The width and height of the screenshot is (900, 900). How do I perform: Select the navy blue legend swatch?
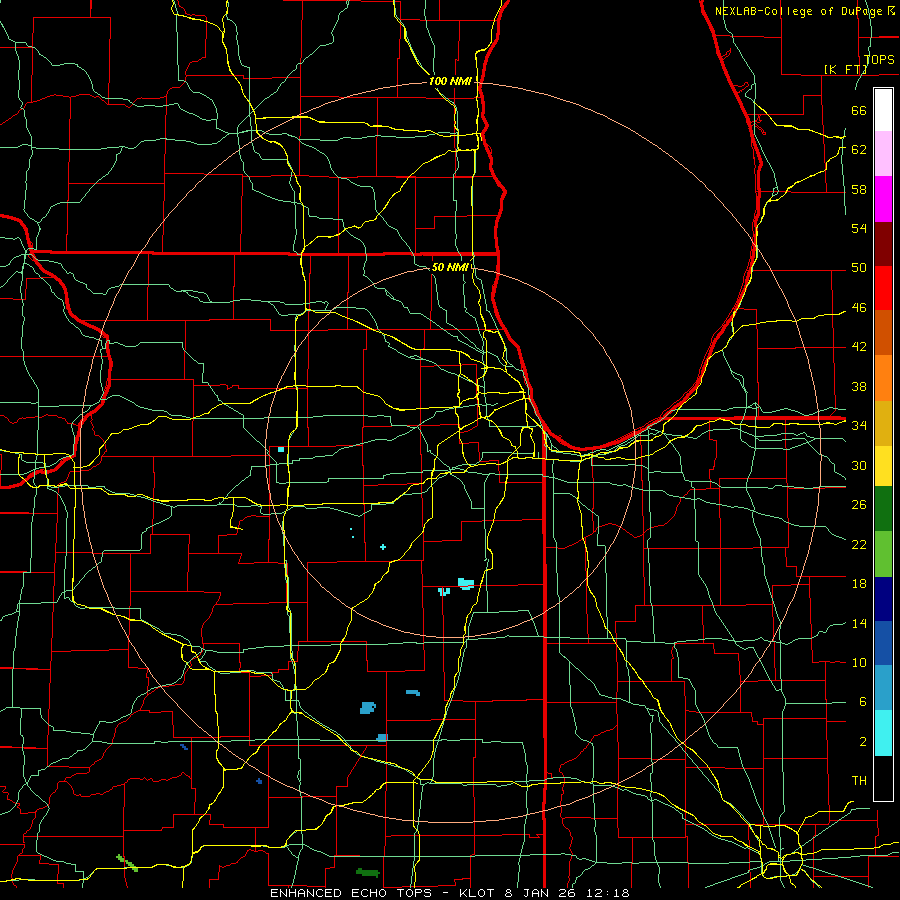tap(883, 599)
